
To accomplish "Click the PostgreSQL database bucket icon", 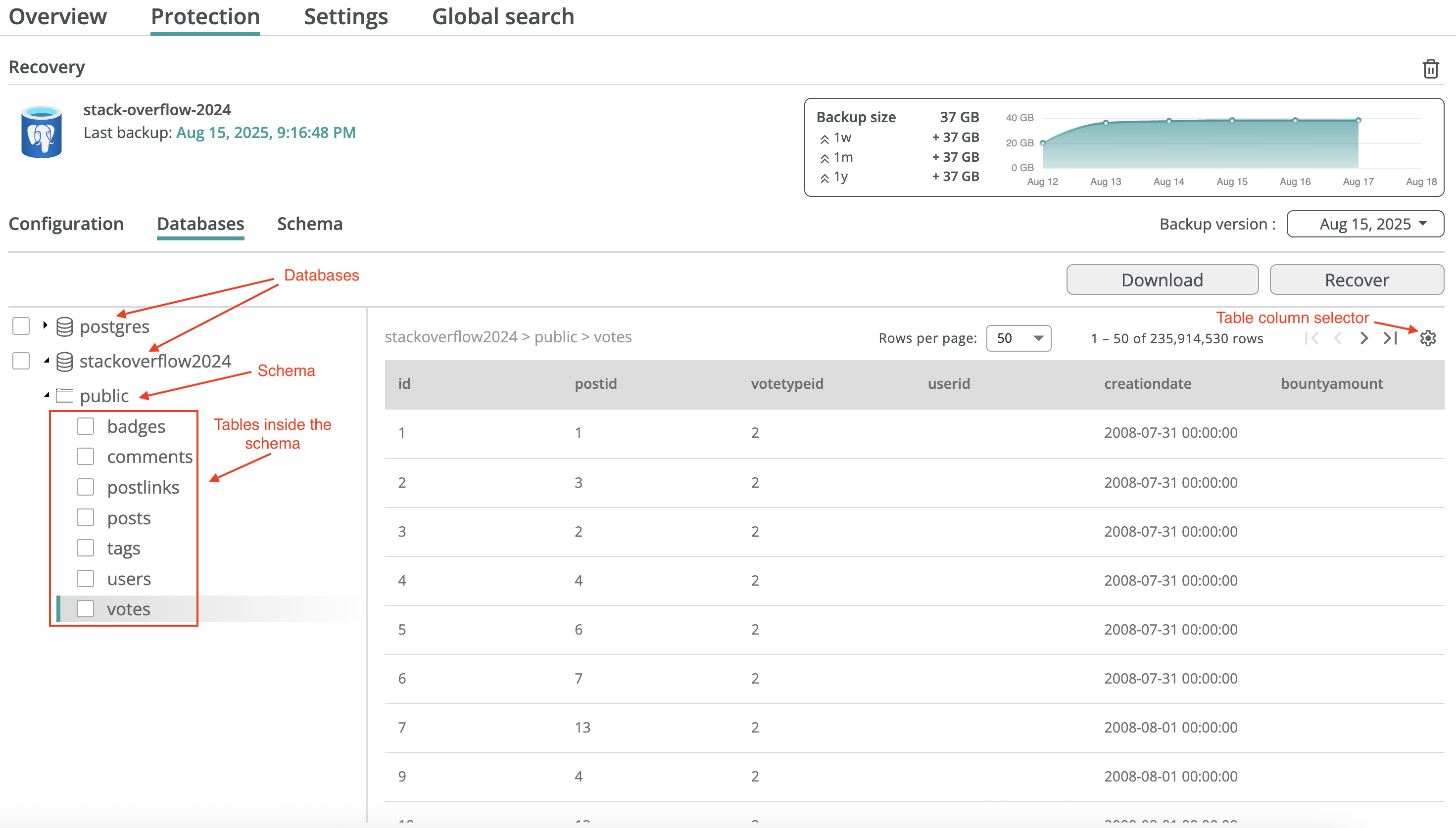I will pyautogui.click(x=41, y=132).
